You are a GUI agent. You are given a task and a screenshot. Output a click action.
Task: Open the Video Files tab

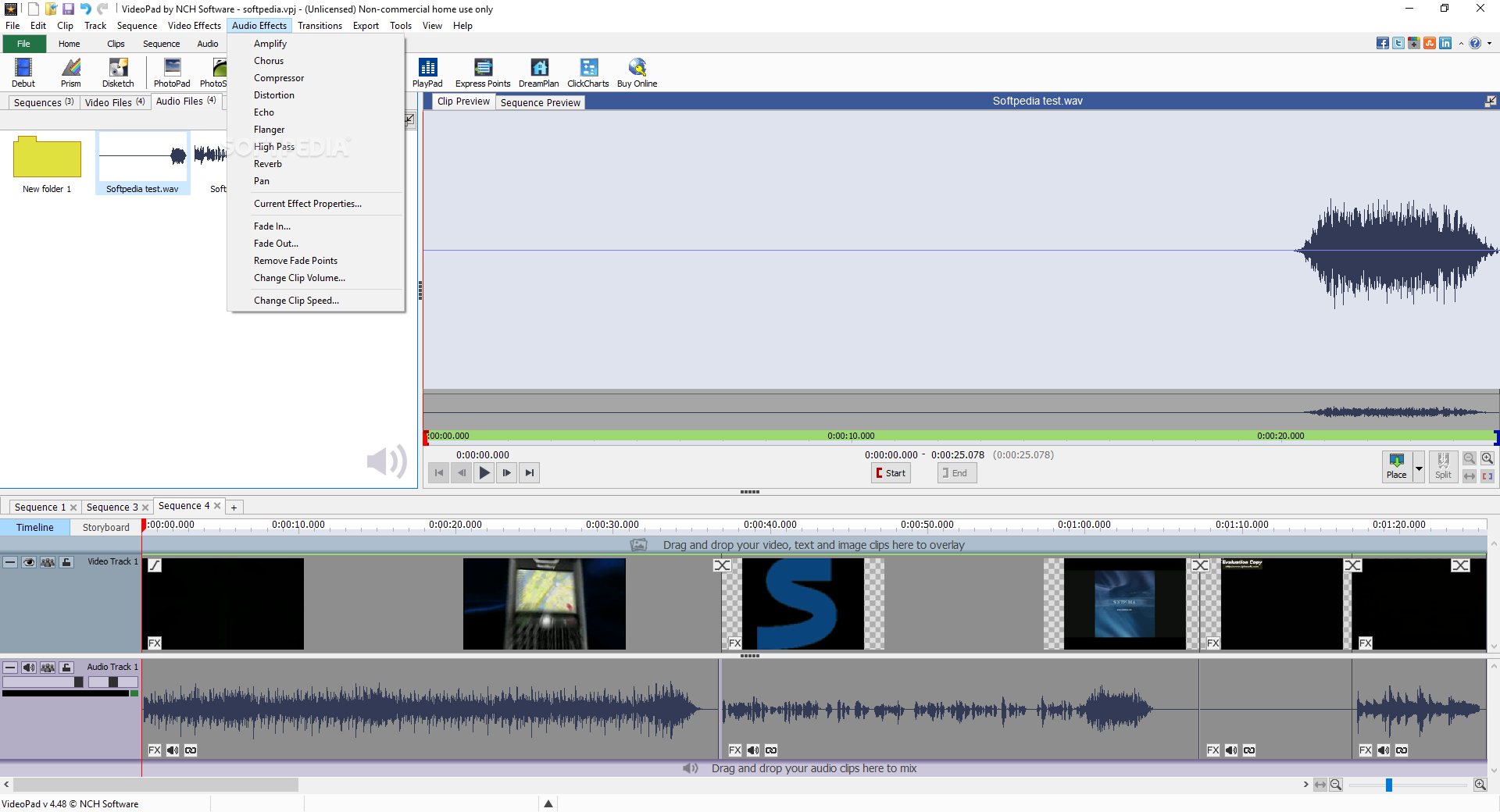(115, 102)
